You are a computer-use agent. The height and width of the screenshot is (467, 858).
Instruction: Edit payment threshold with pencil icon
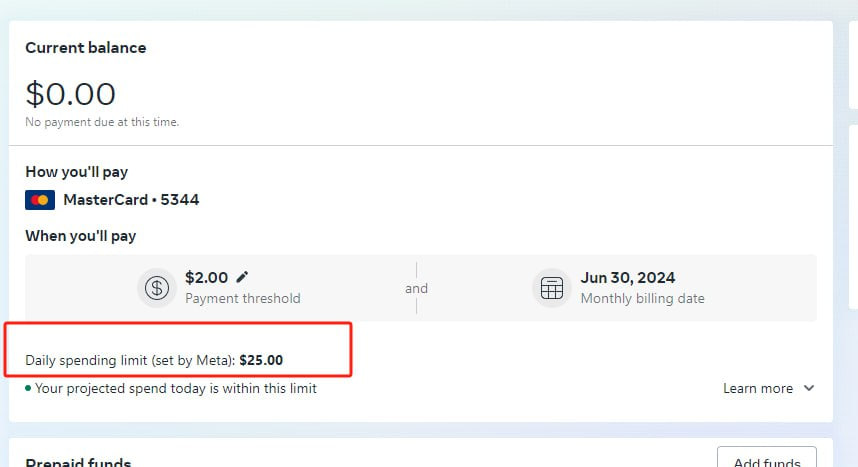pyautogui.click(x=242, y=277)
